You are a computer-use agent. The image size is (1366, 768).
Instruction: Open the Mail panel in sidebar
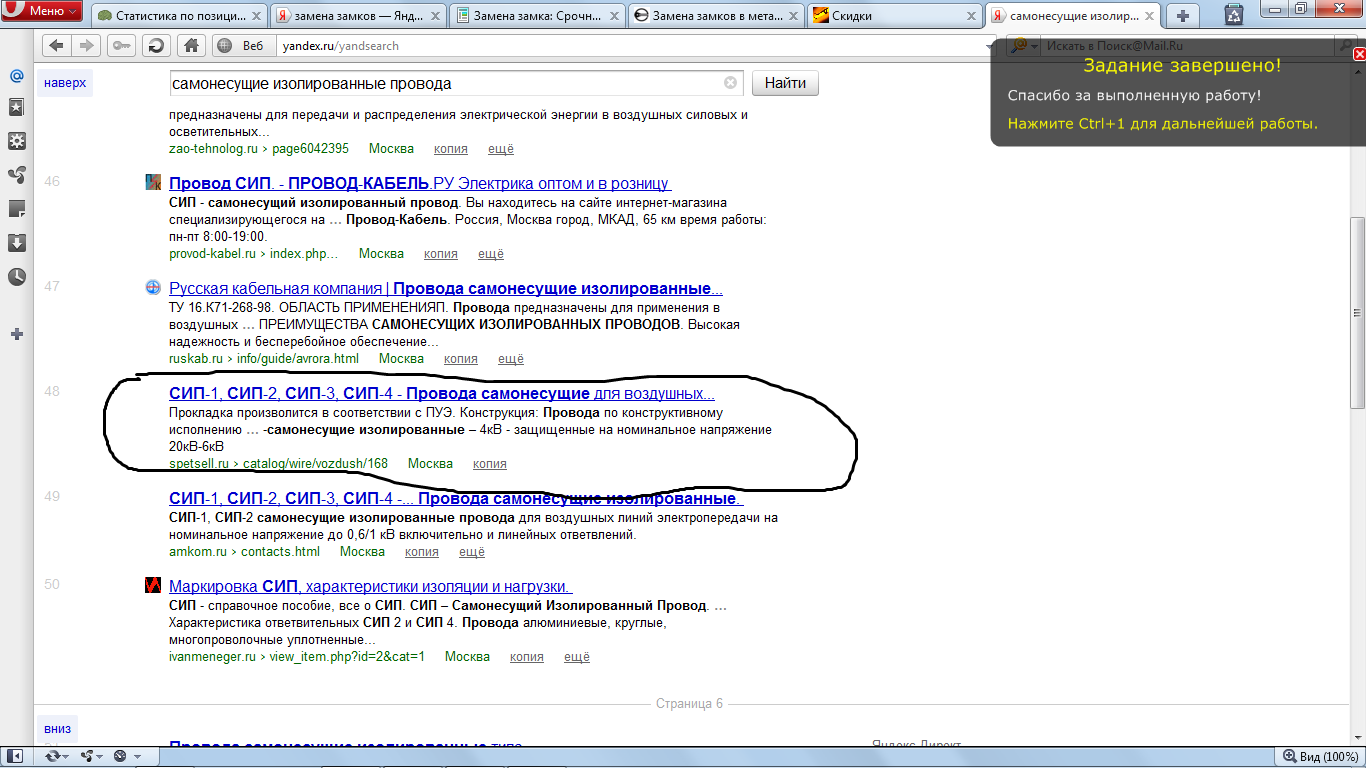16,76
